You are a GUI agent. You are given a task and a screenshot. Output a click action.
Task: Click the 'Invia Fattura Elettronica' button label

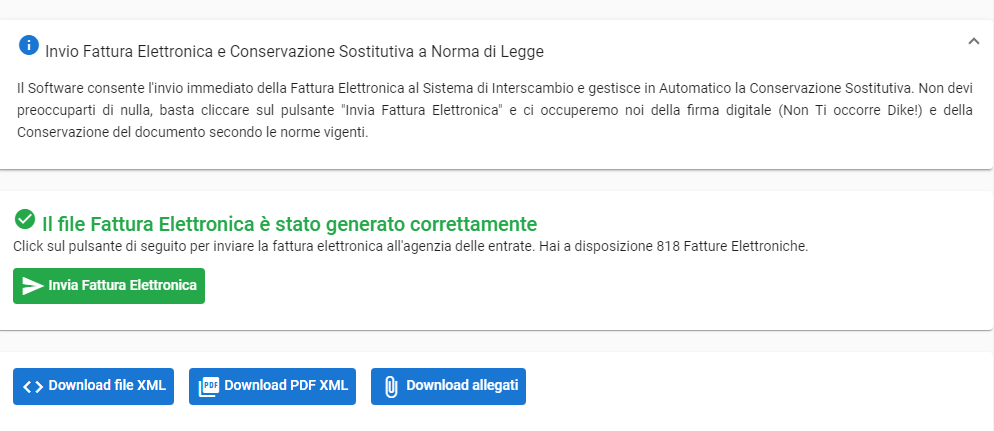pyautogui.click(x=122, y=285)
